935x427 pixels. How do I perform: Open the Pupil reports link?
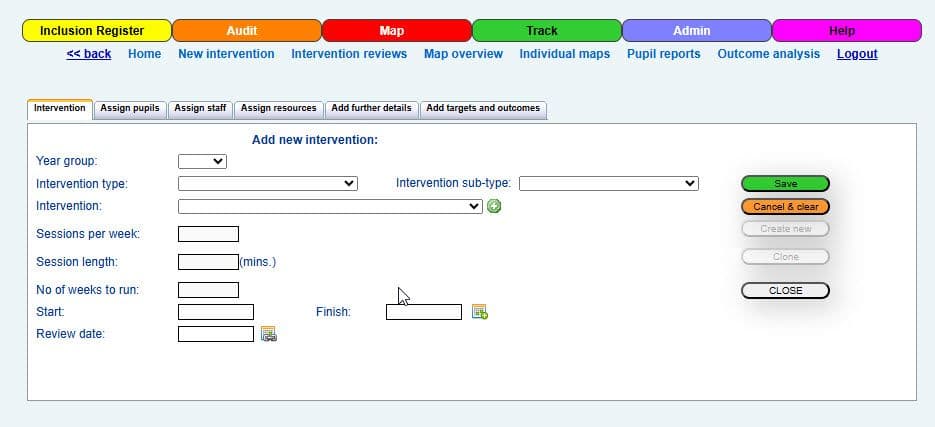point(664,54)
